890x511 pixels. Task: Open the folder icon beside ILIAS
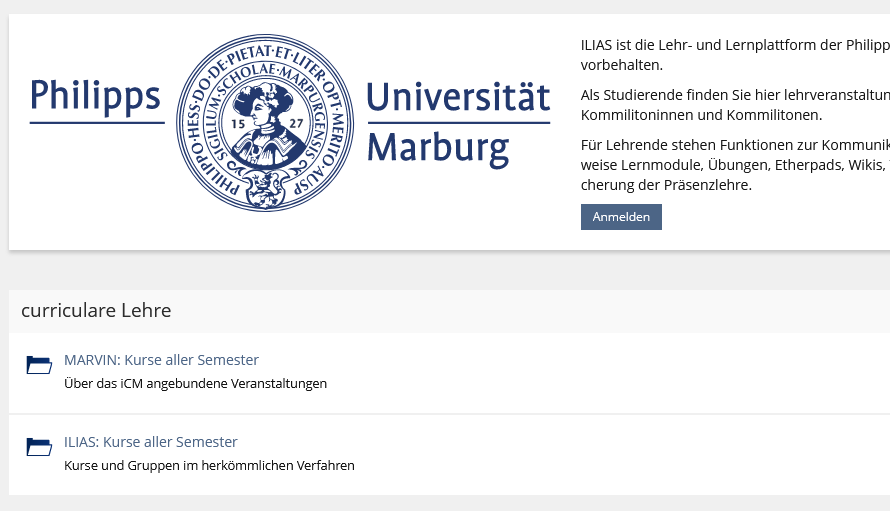39,447
